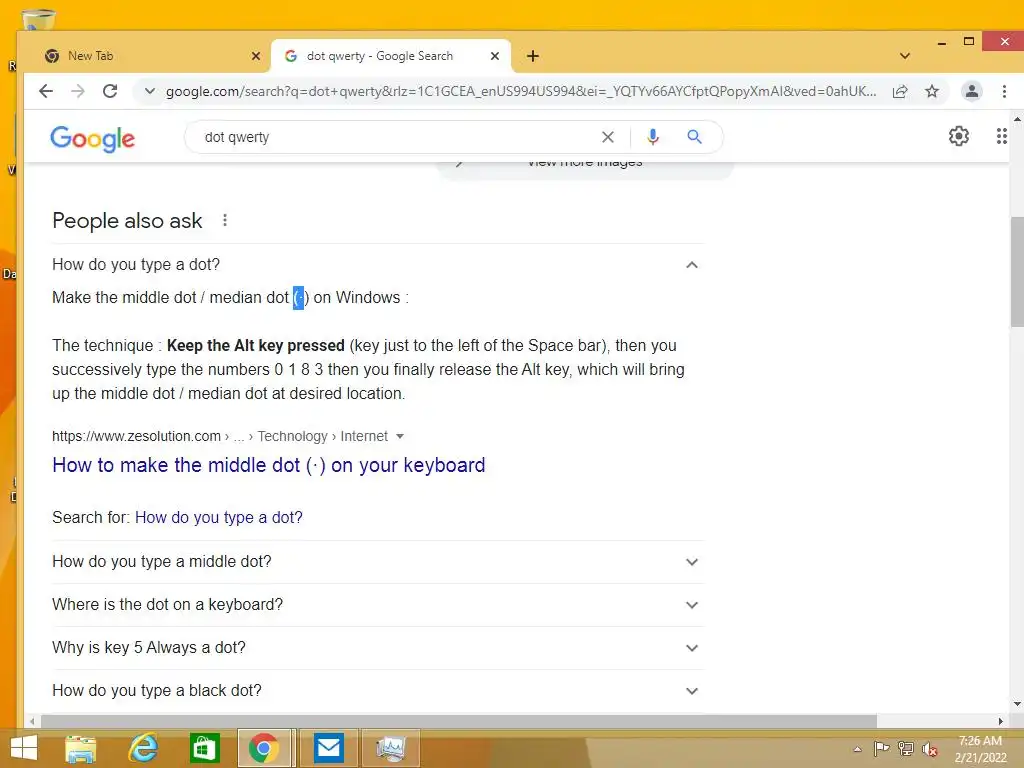Expand How do you type a black dot
Image resolution: width=1024 pixels, height=768 pixels.
point(377,691)
